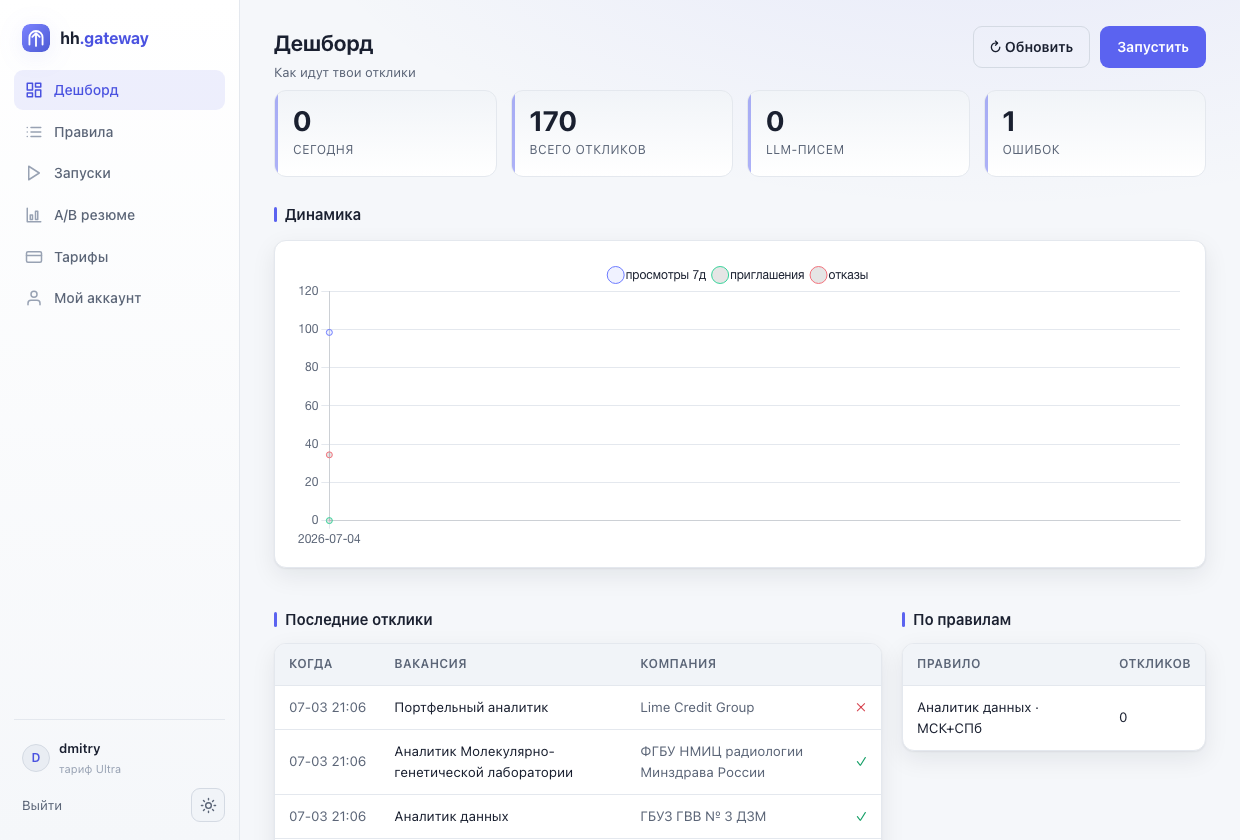Open the Правила section
The width and height of the screenshot is (1240, 840).
coord(119,132)
